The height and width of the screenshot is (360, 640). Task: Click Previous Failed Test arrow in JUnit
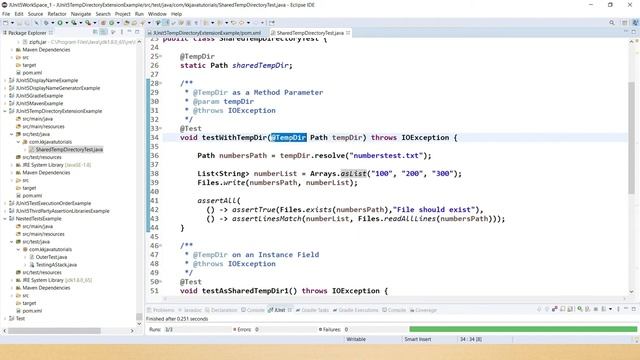547,309
